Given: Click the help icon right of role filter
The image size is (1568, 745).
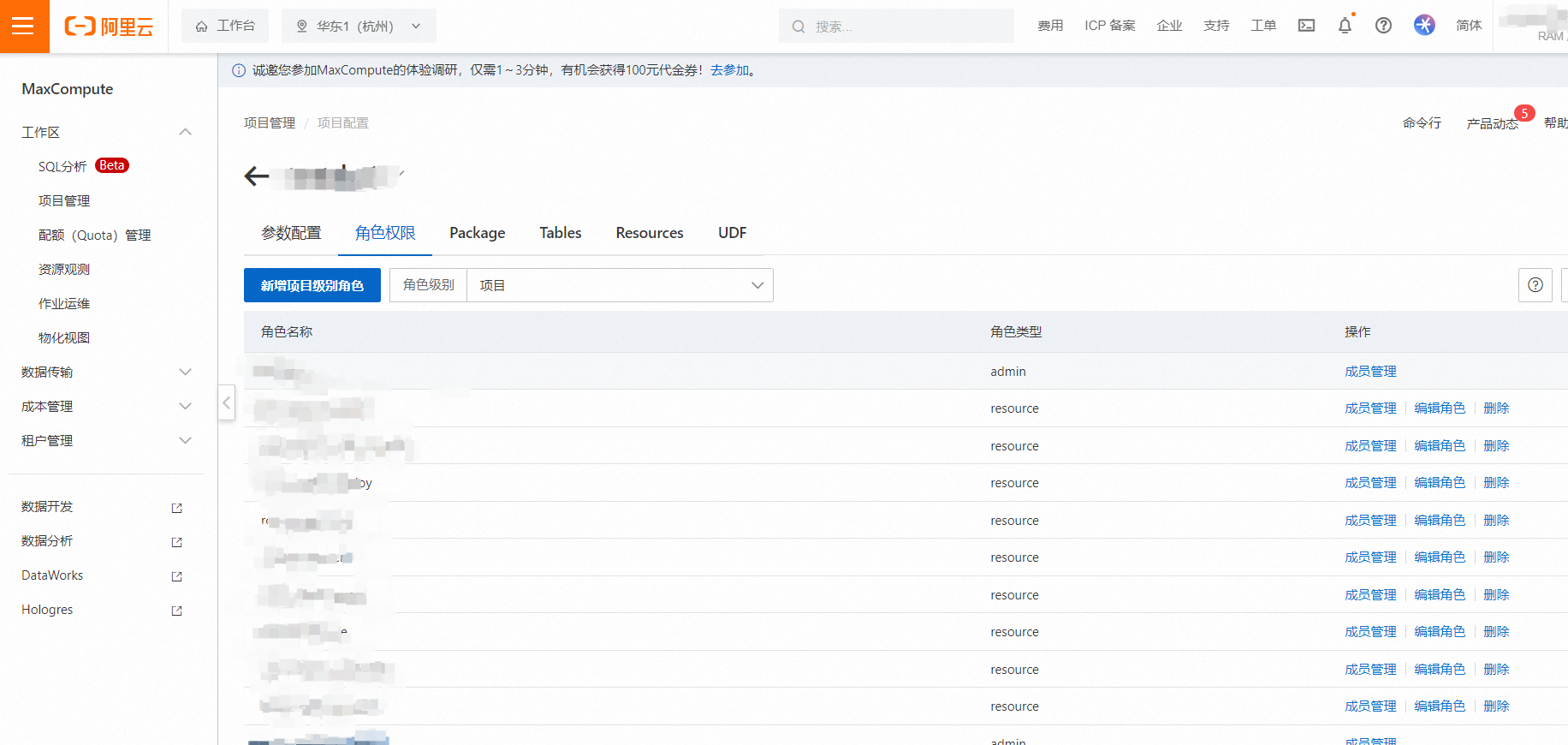Looking at the screenshot, I should pyautogui.click(x=1535, y=285).
